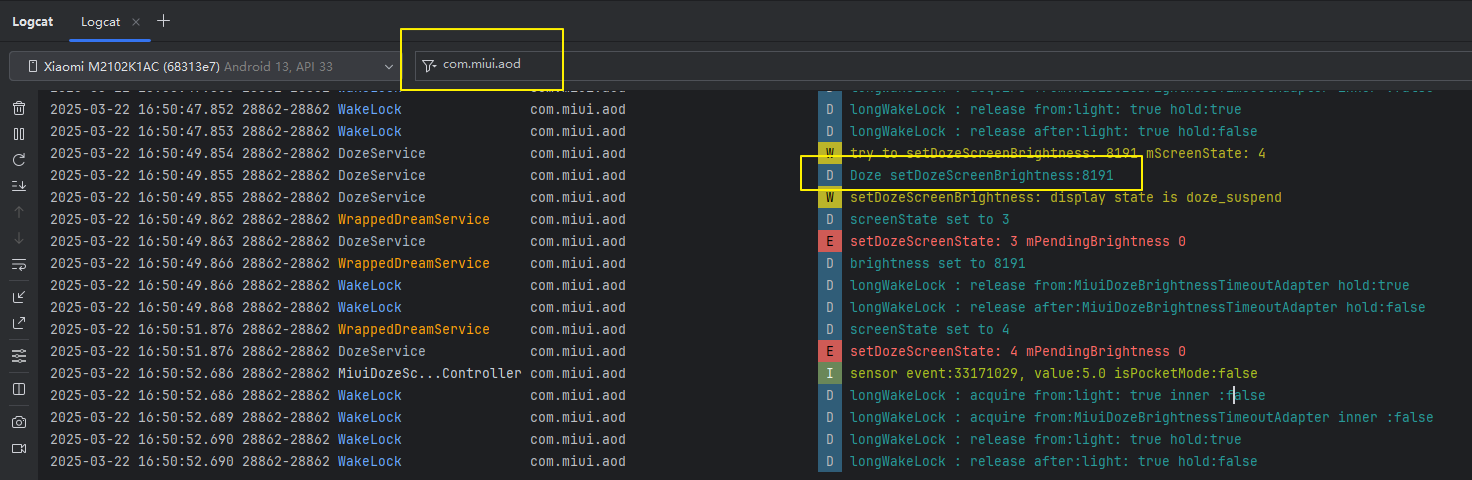Open the Xiaomi M2102K1AC device dropdown
This screenshot has height=480, width=1472.
click(204, 66)
